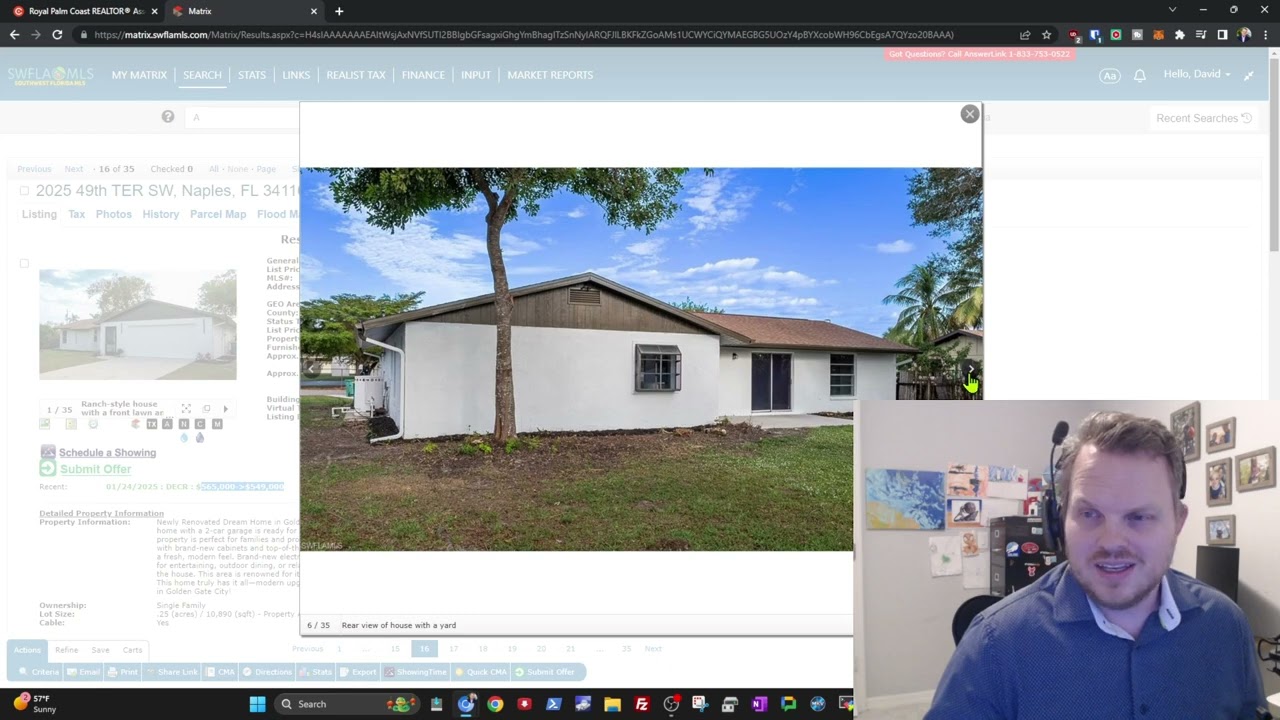Click the Submit Offer link
This screenshot has height=720, width=1280.
(x=95, y=469)
